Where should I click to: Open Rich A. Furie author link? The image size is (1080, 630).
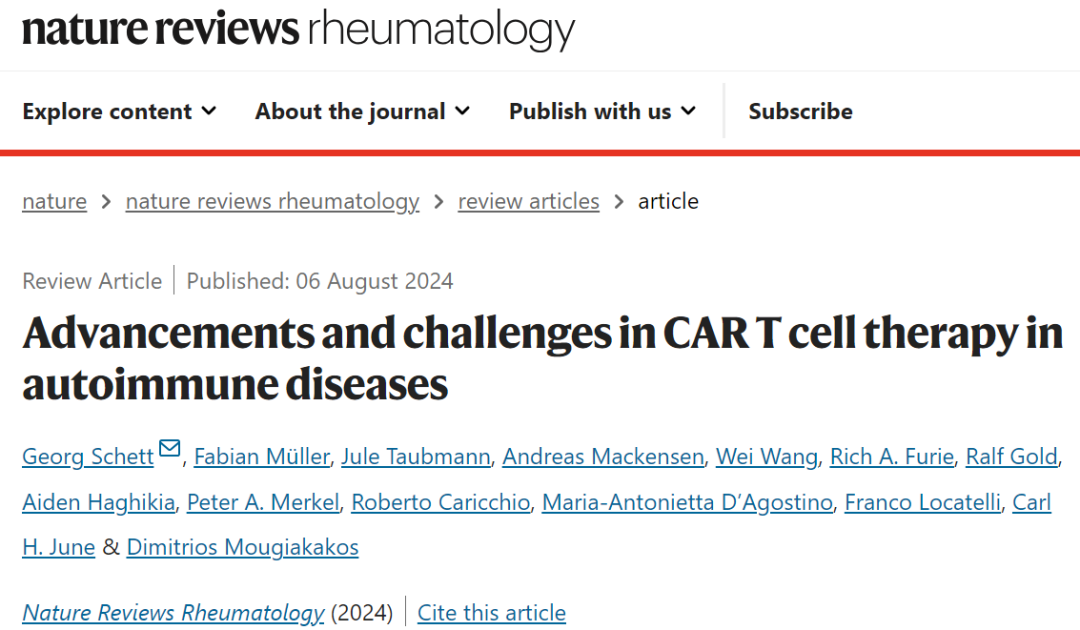[892, 456]
